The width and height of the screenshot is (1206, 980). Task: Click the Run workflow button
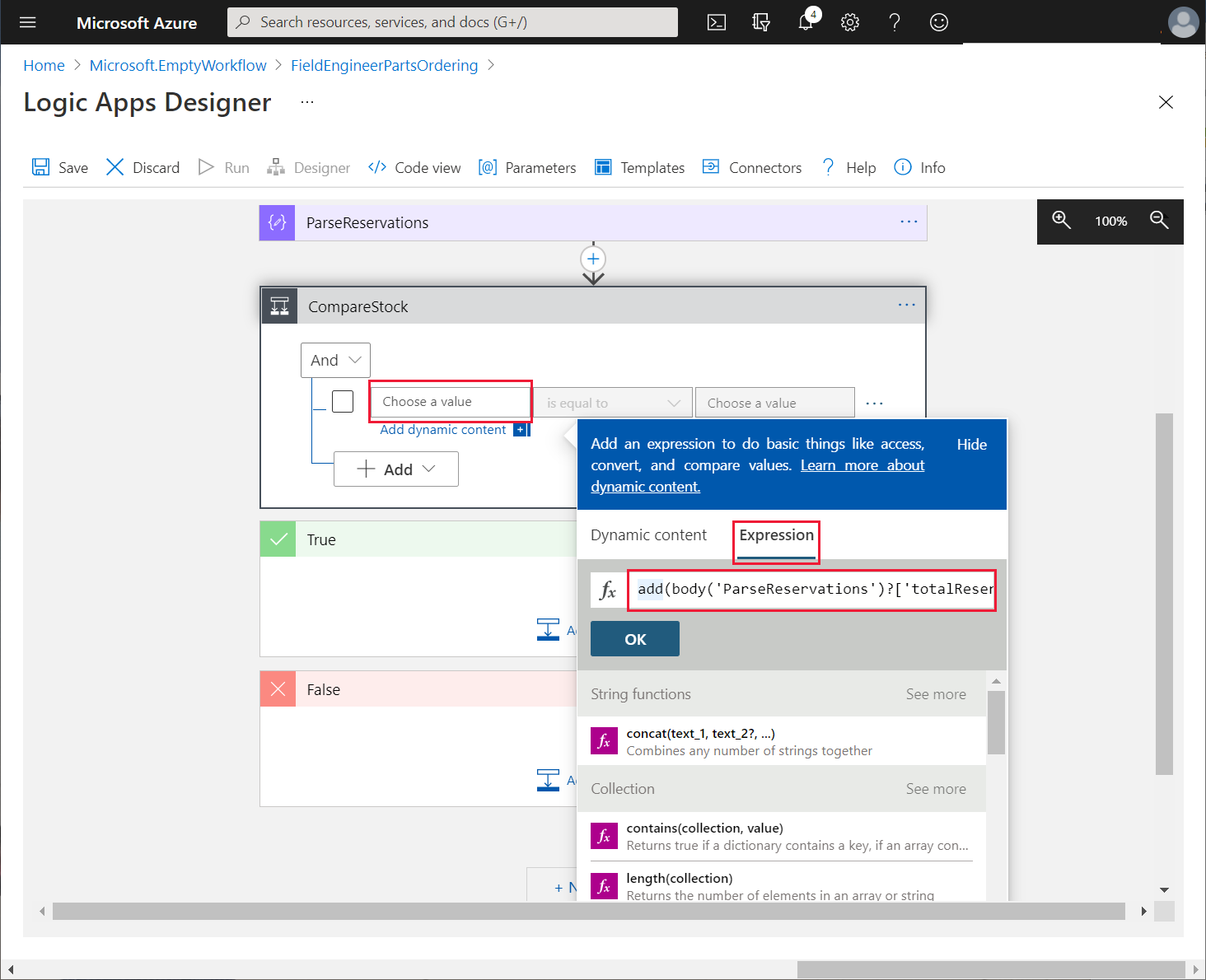[224, 167]
